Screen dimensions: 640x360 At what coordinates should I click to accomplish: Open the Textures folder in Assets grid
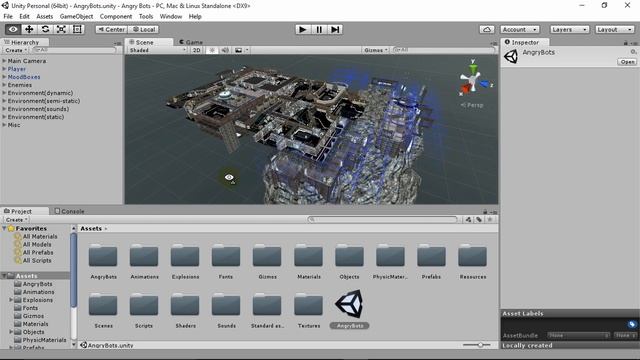click(309, 310)
